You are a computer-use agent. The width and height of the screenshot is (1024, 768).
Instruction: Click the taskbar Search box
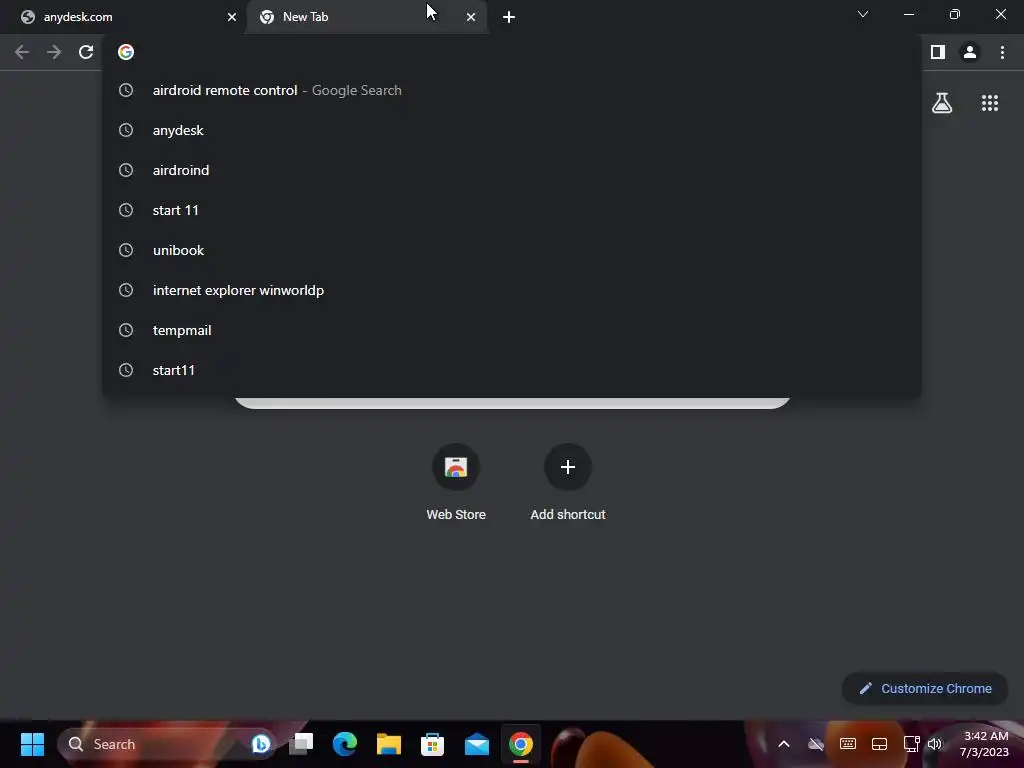(167, 744)
